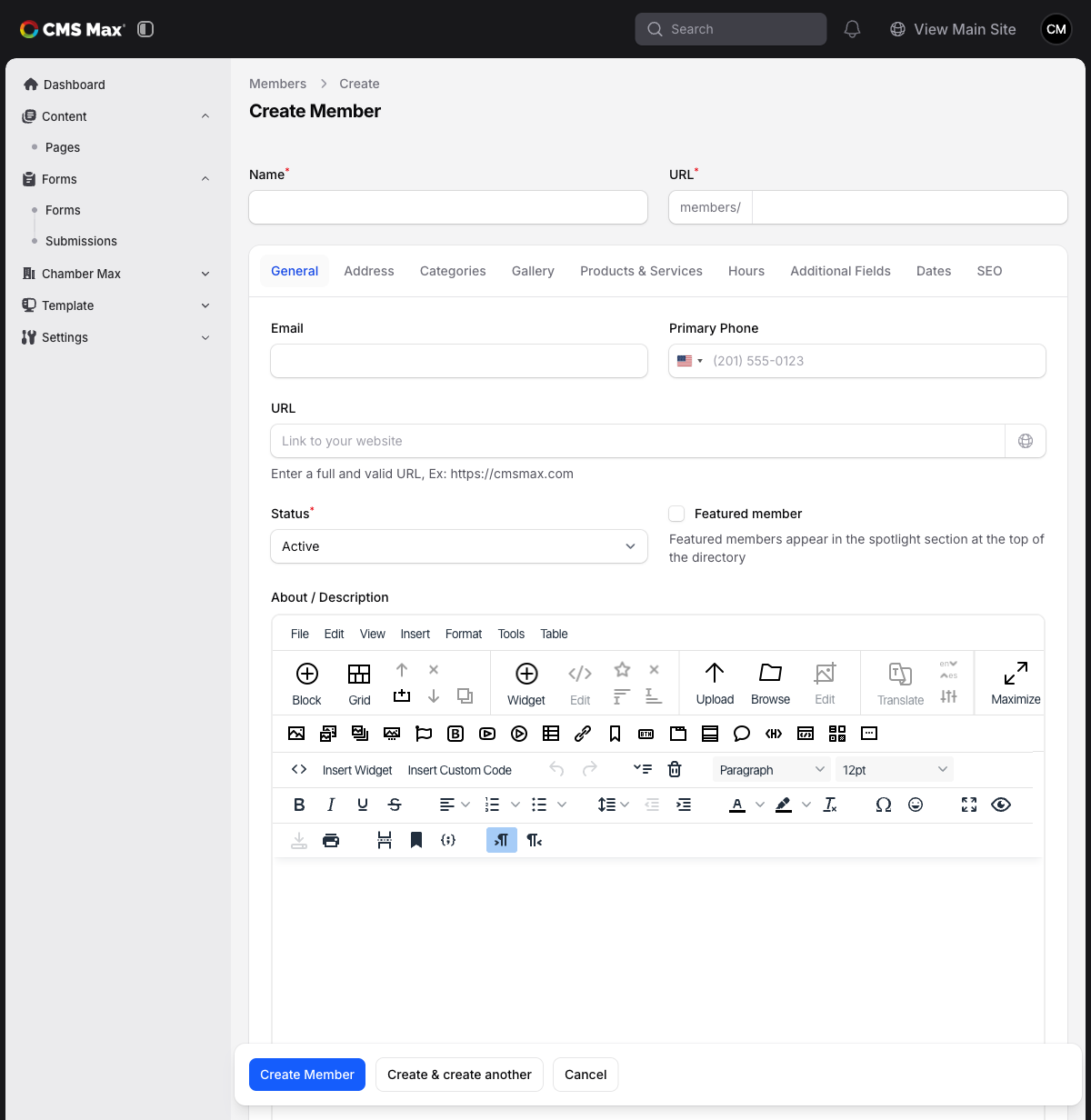Cancel the member creation
1091x1120 pixels.
(x=586, y=1075)
